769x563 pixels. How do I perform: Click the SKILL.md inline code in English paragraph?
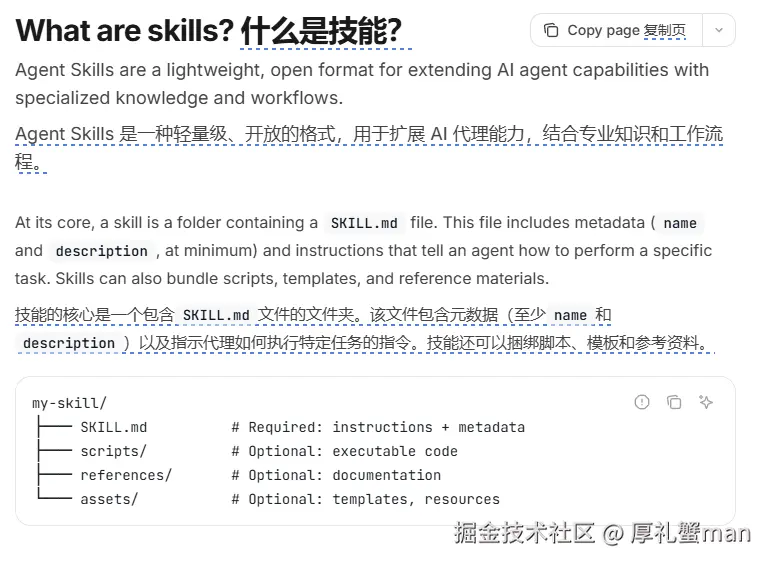364,223
